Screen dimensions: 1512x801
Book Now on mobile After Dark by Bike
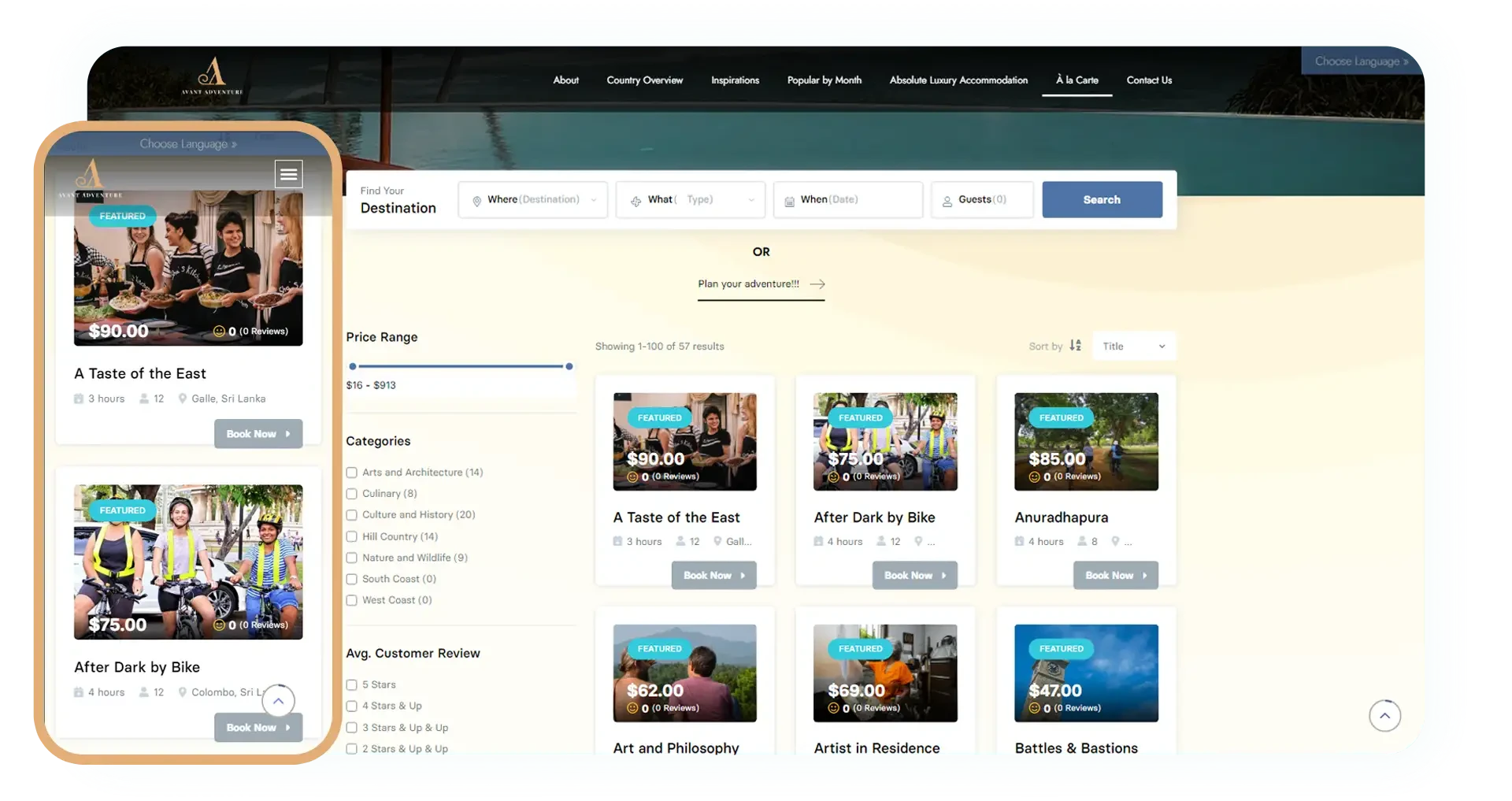coord(258,728)
